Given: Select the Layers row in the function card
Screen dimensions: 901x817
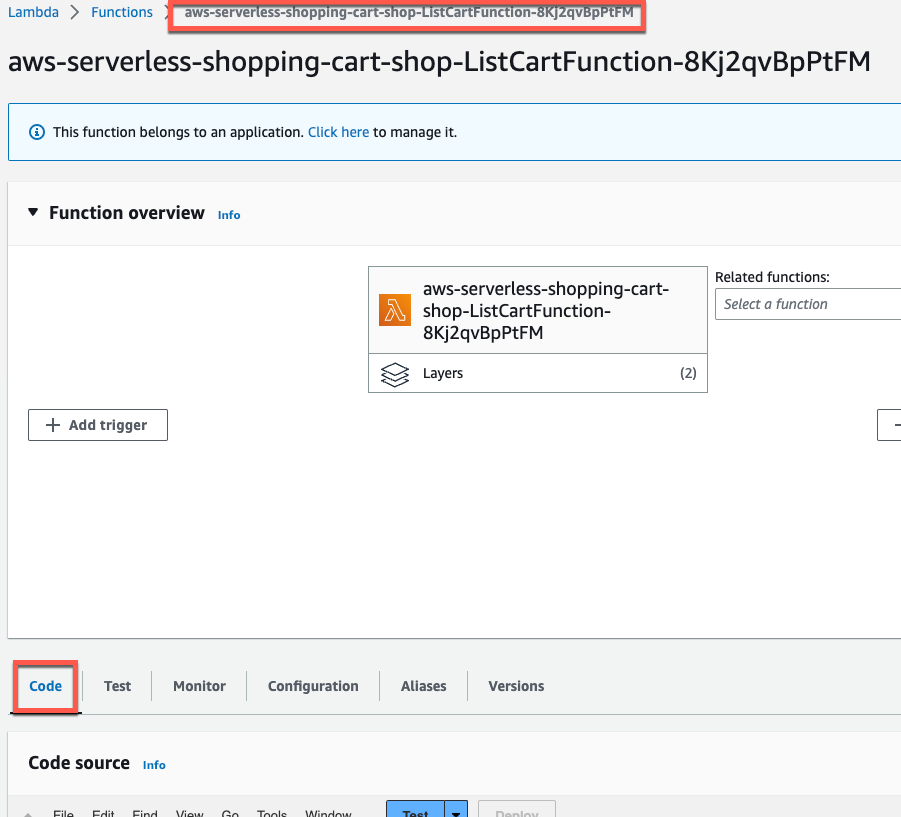Looking at the screenshot, I should tap(538, 373).
